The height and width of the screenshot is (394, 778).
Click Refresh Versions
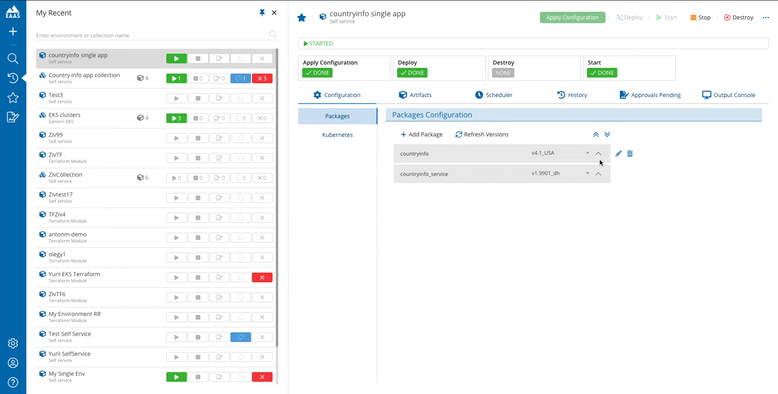[x=482, y=134]
